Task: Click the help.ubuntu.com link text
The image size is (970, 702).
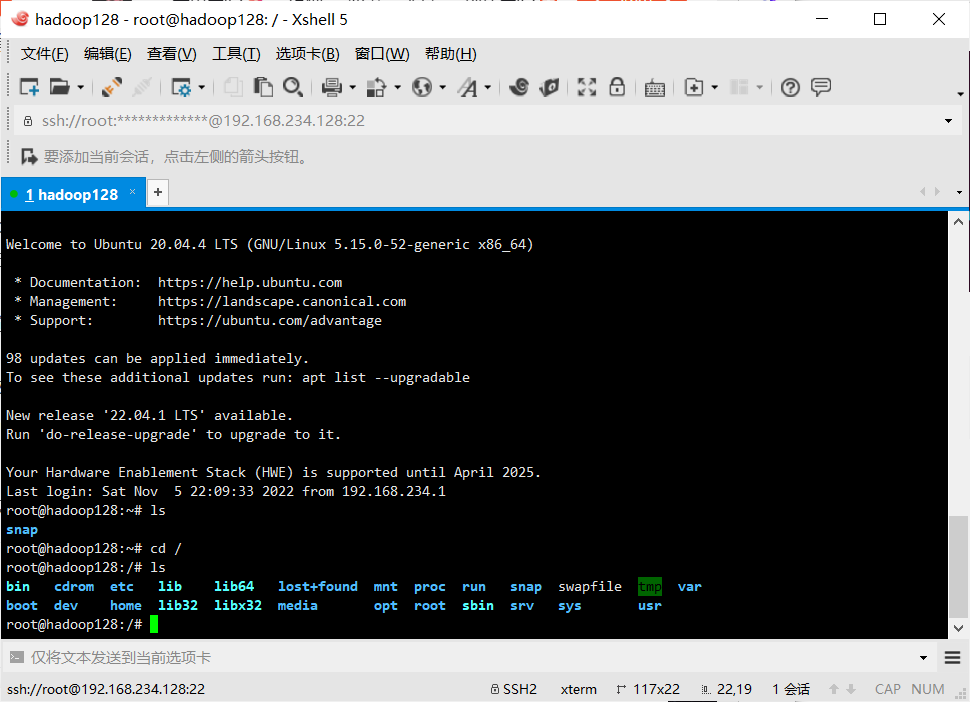Action: click(x=250, y=283)
